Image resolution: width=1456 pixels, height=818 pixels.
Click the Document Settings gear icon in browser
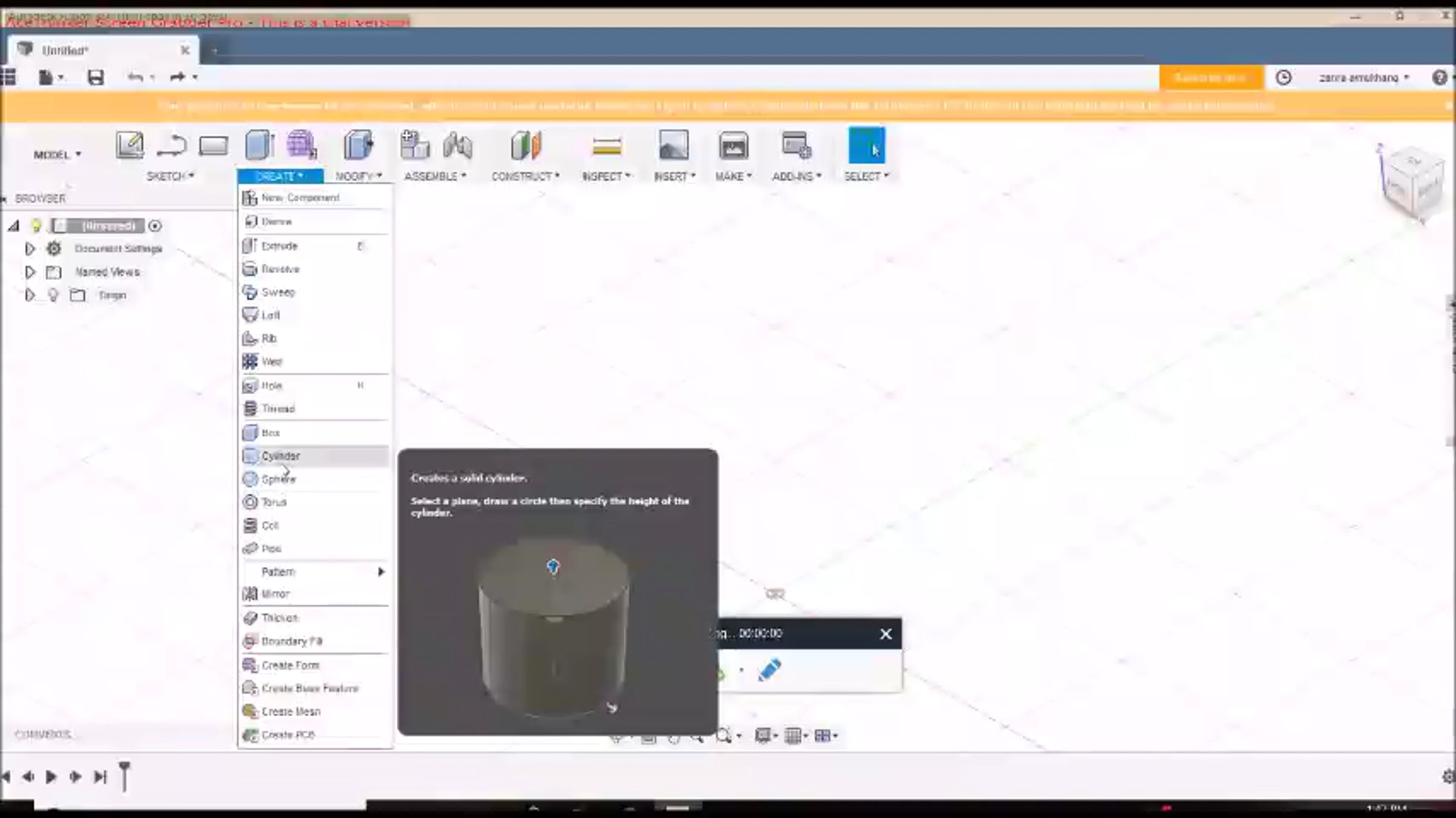54,249
